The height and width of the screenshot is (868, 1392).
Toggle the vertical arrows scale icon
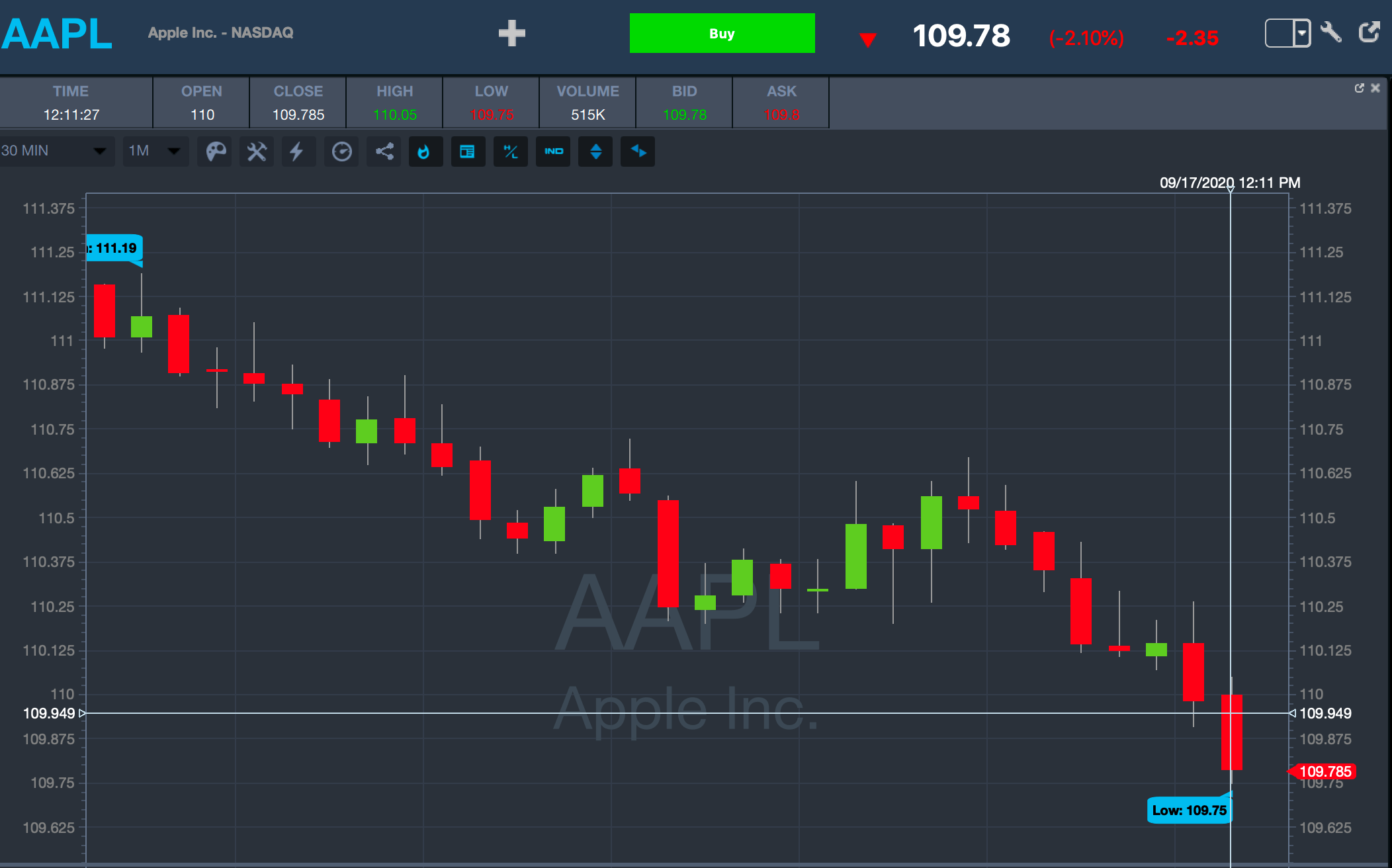[x=595, y=152]
